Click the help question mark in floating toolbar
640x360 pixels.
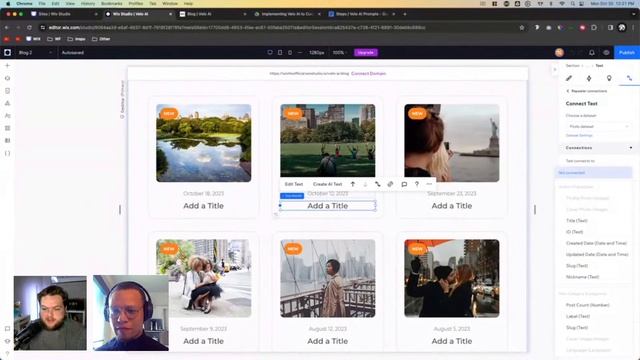pyautogui.click(x=417, y=184)
